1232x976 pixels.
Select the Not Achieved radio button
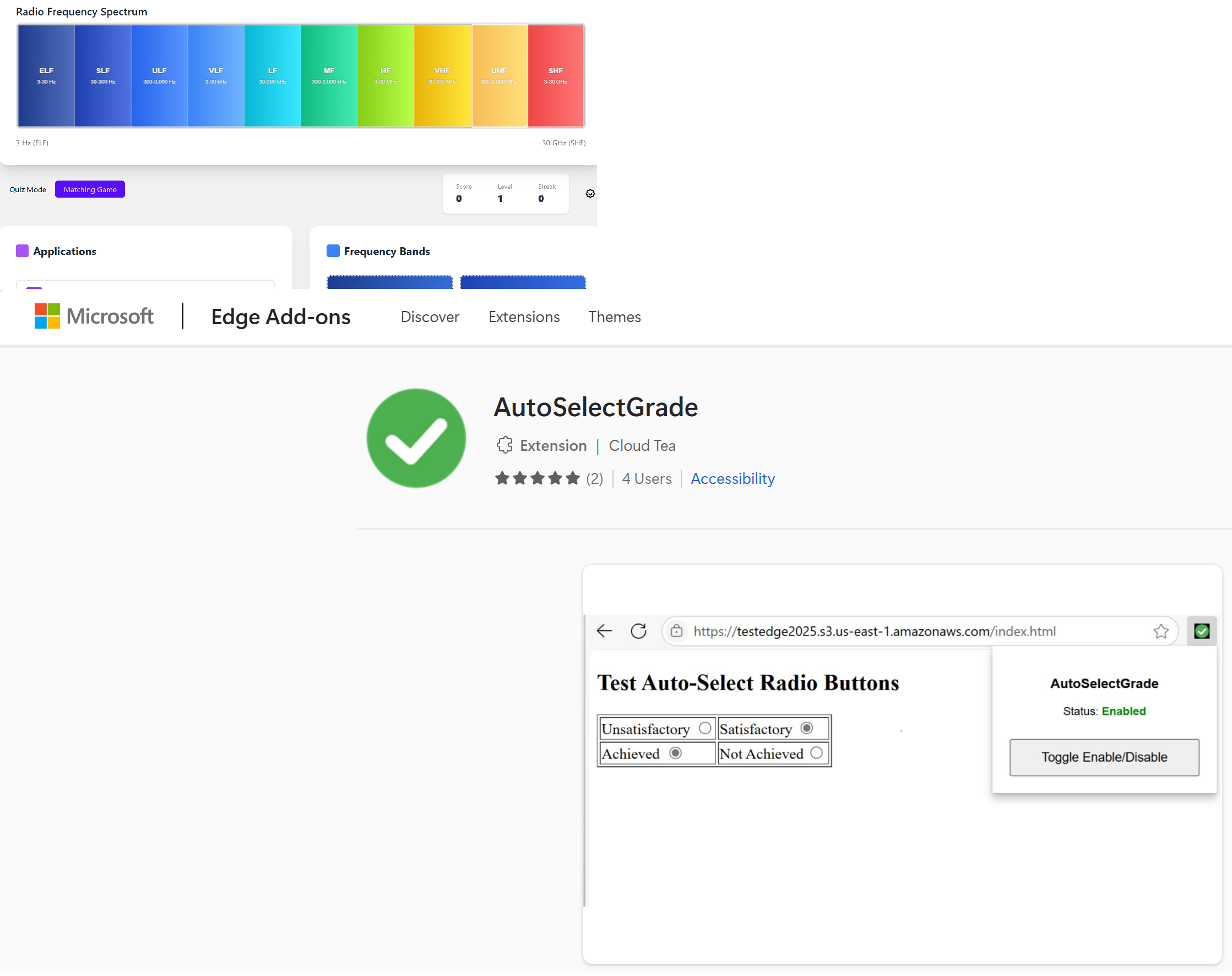click(x=817, y=753)
